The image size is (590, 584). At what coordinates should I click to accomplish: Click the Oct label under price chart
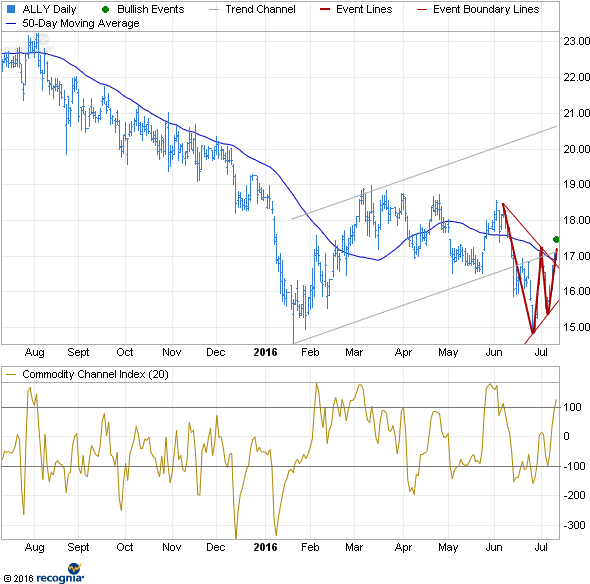pos(125,352)
